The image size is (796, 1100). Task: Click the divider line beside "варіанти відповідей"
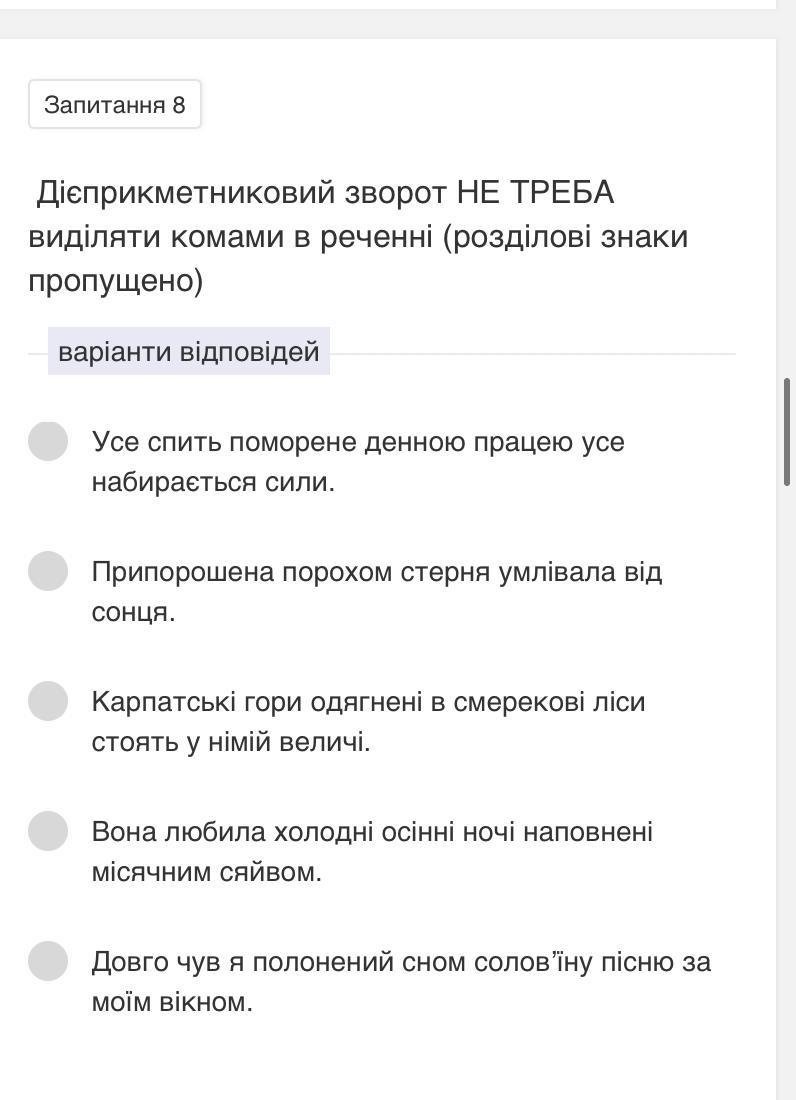[530, 353]
